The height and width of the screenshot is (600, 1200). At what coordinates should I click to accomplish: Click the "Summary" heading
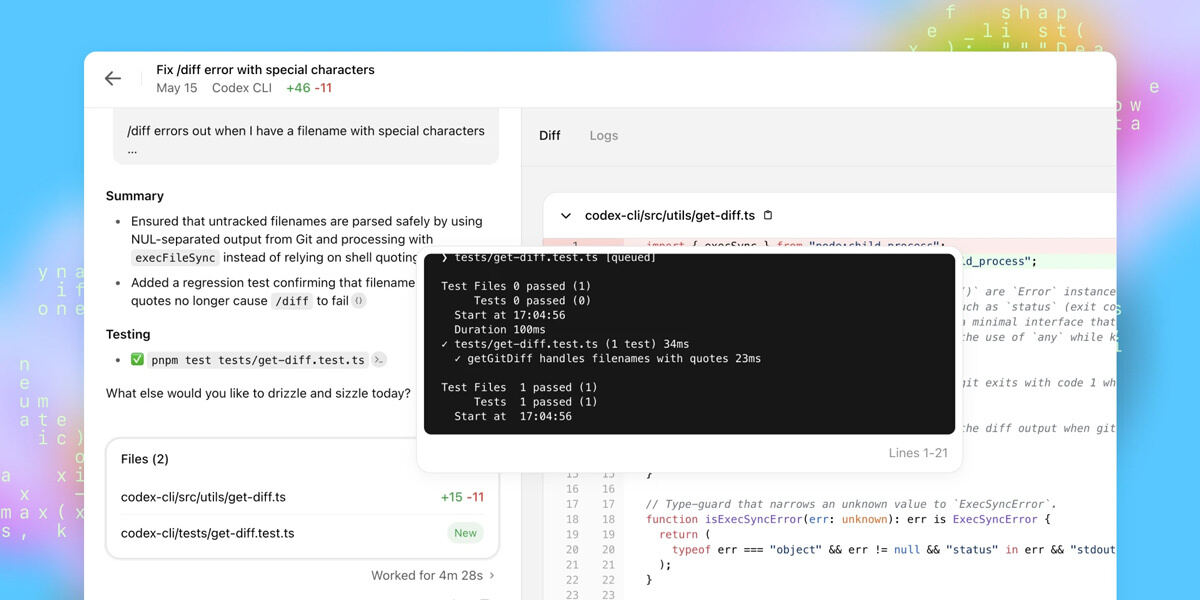coord(135,196)
